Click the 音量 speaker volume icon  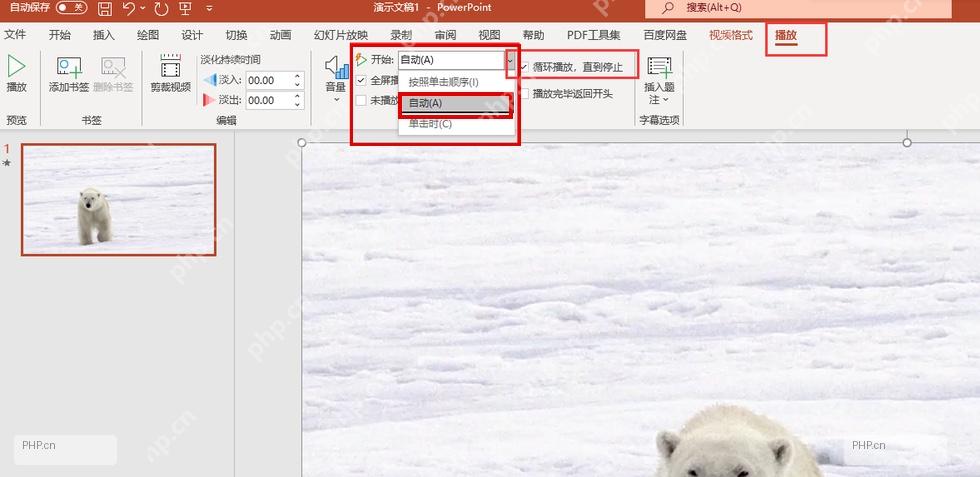336,66
